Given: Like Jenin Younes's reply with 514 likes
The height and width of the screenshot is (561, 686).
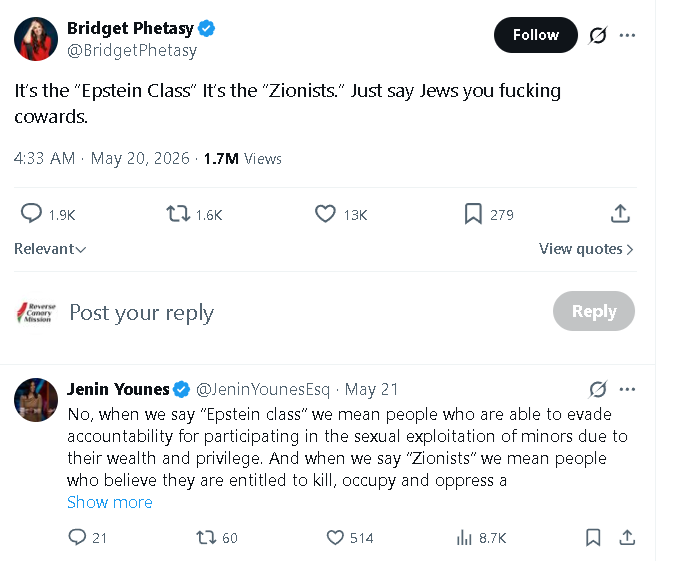Looking at the screenshot, I should (x=335, y=537).
